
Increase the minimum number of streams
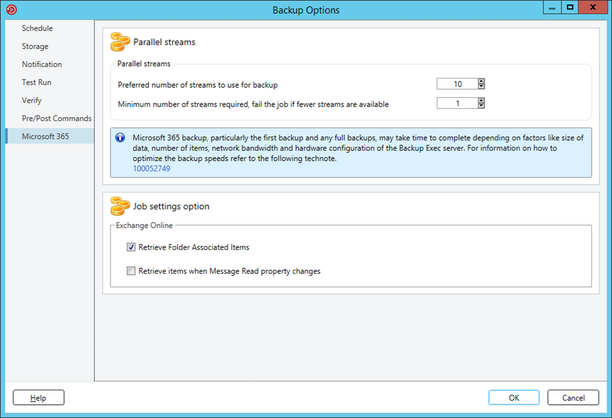481,100
